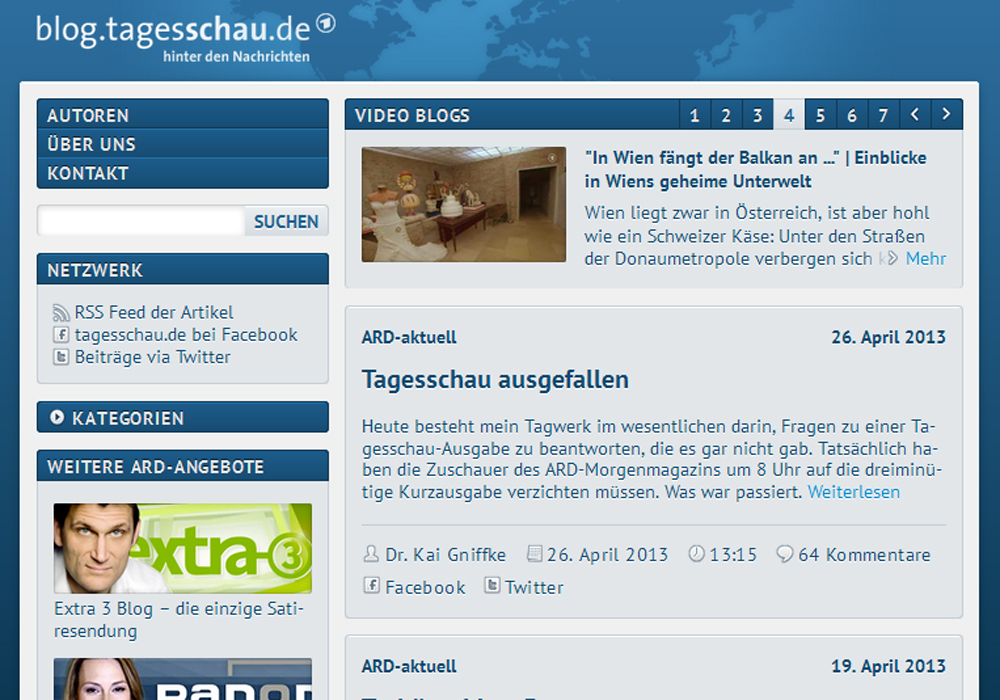Viewport: 1000px width, 700px height.
Task: Click the 26. April 2013 date in post footer
Action: pos(607,555)
